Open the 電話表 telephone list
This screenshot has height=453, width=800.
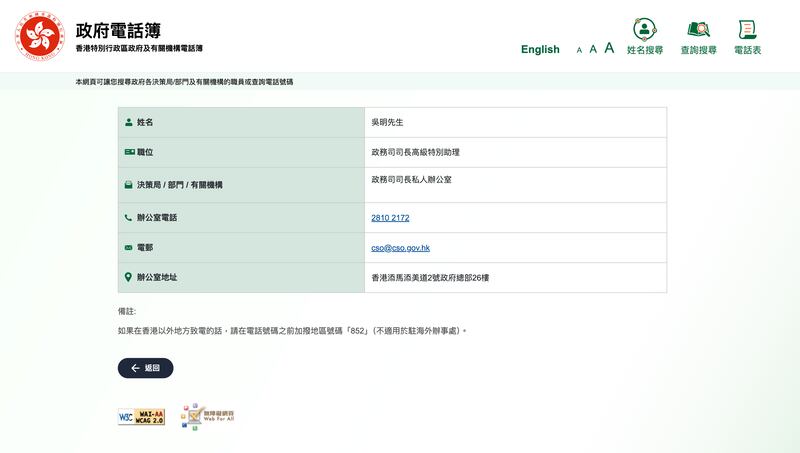pos(747,37)
